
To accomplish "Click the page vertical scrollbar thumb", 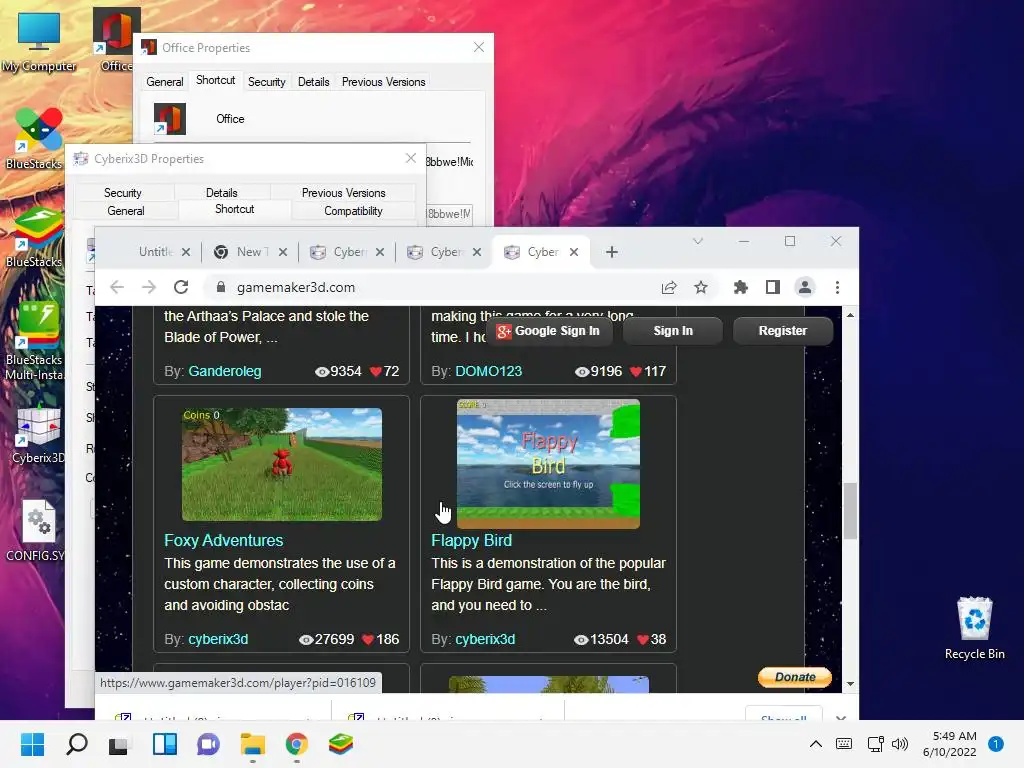I will pos(850,511).
